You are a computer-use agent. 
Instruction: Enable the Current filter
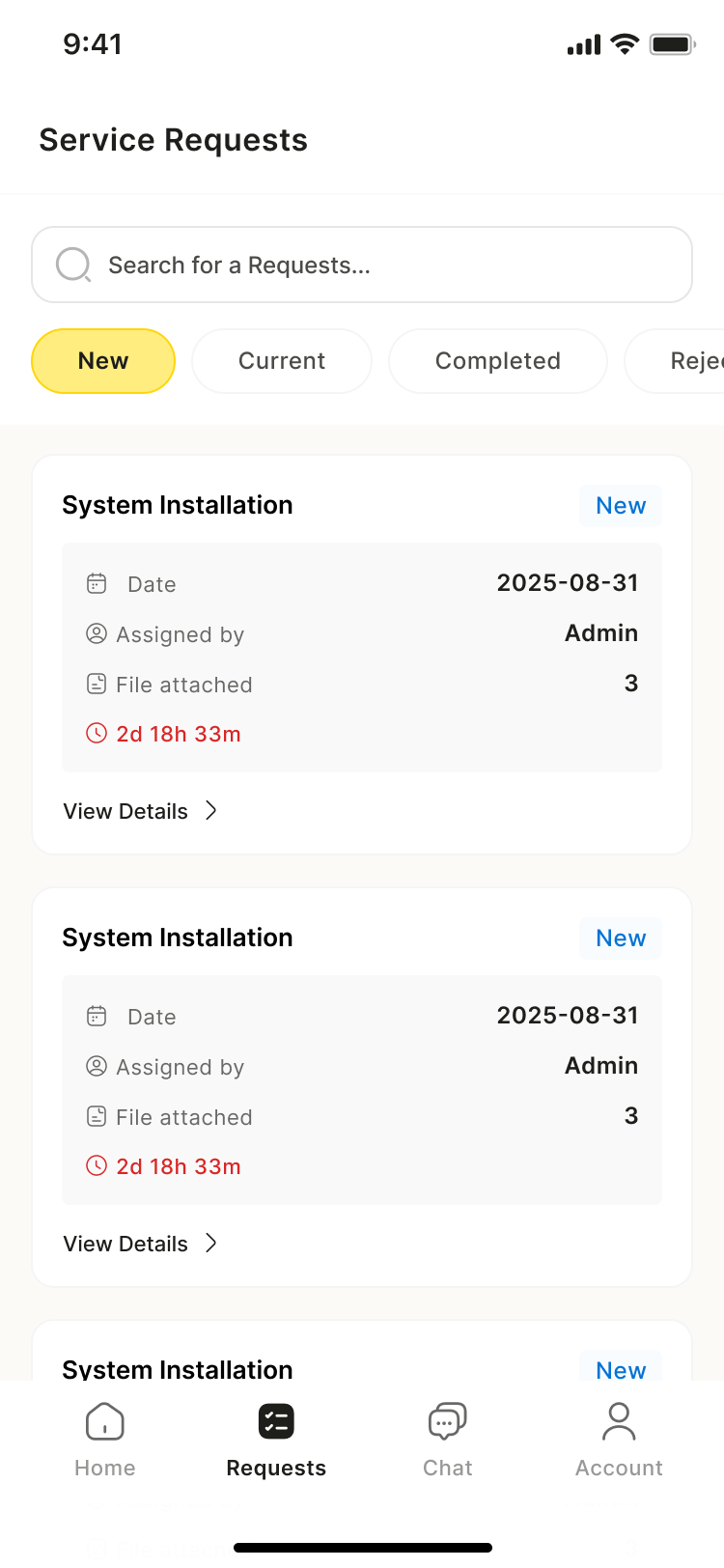[x=281, y=360]
